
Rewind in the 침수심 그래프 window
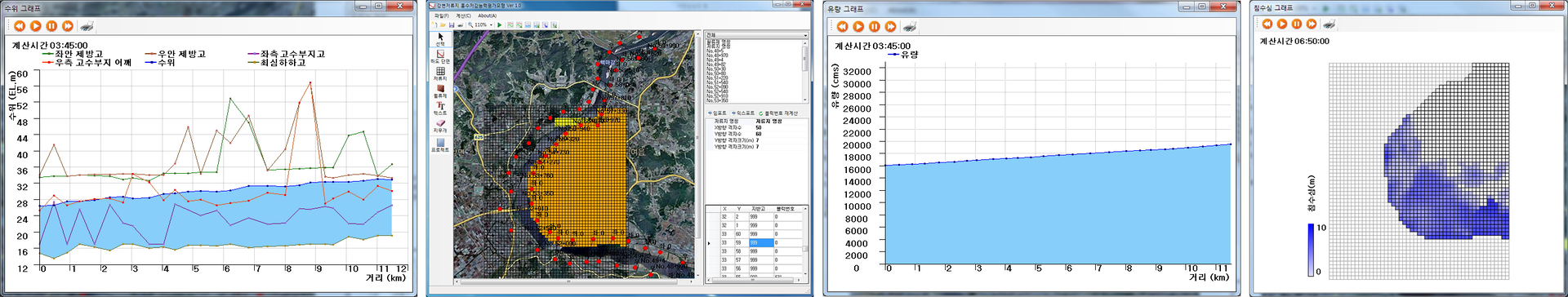(x=1267, y=24)
